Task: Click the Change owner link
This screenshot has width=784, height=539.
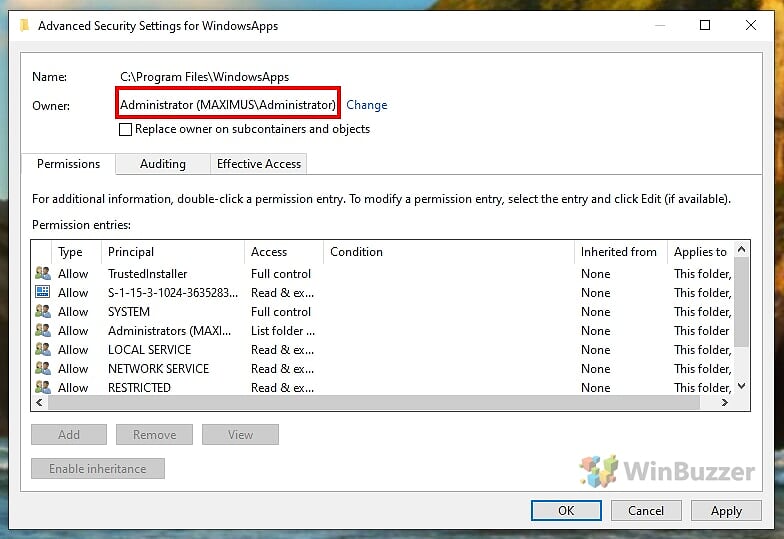Action: coord(366,105)
